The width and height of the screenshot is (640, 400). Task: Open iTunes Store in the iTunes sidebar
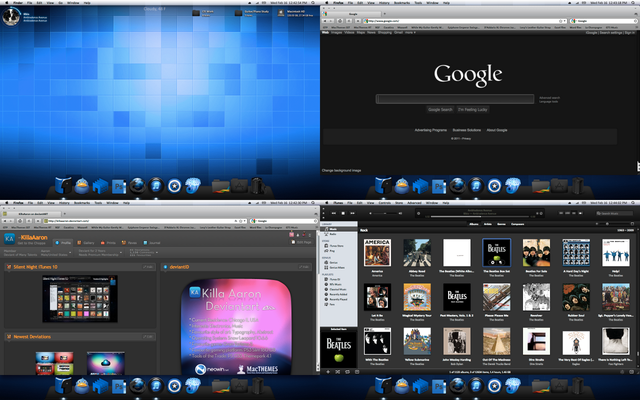[x=339, y=246]
